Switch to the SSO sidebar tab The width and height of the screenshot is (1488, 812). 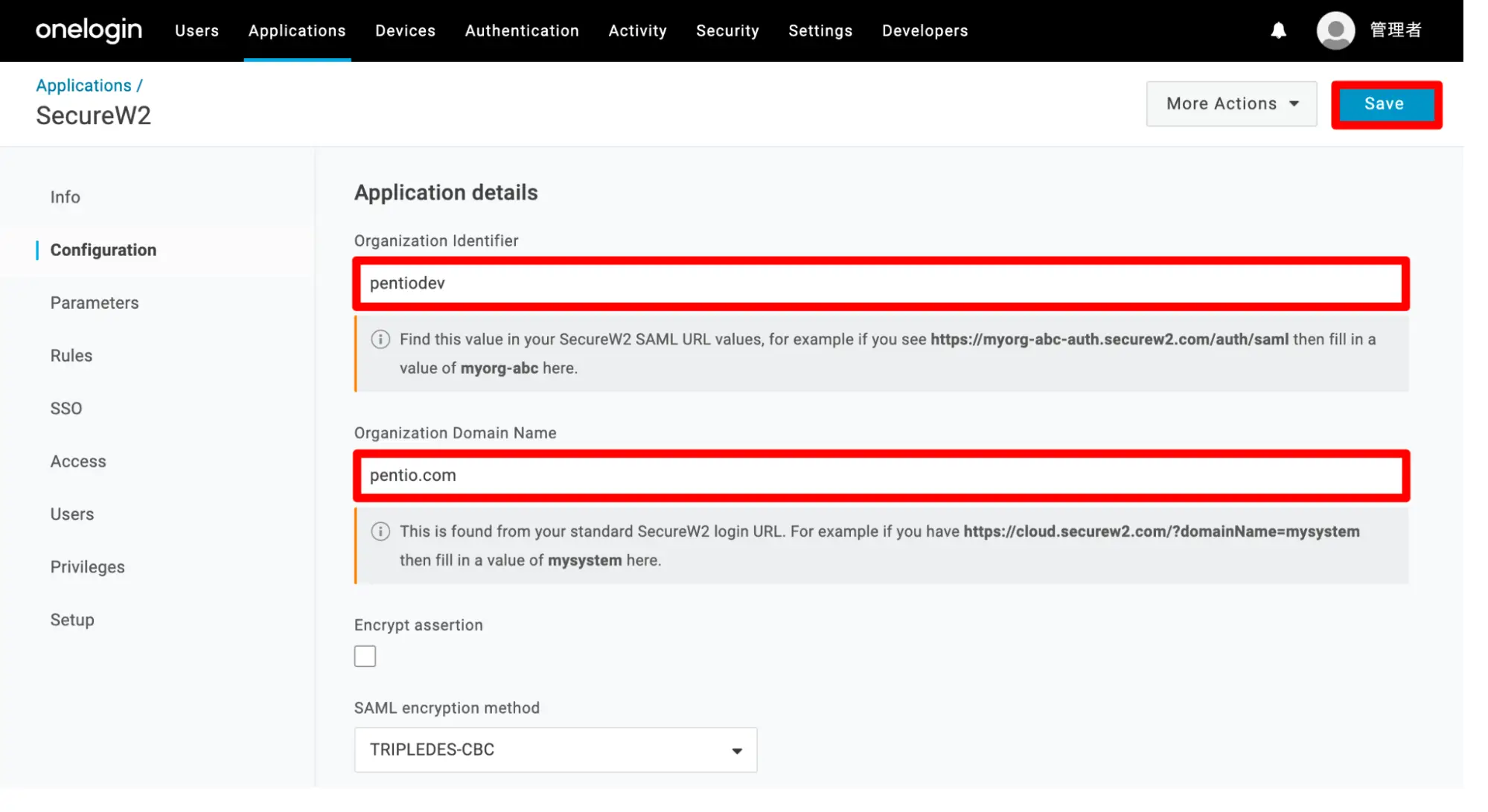point(66,409)
